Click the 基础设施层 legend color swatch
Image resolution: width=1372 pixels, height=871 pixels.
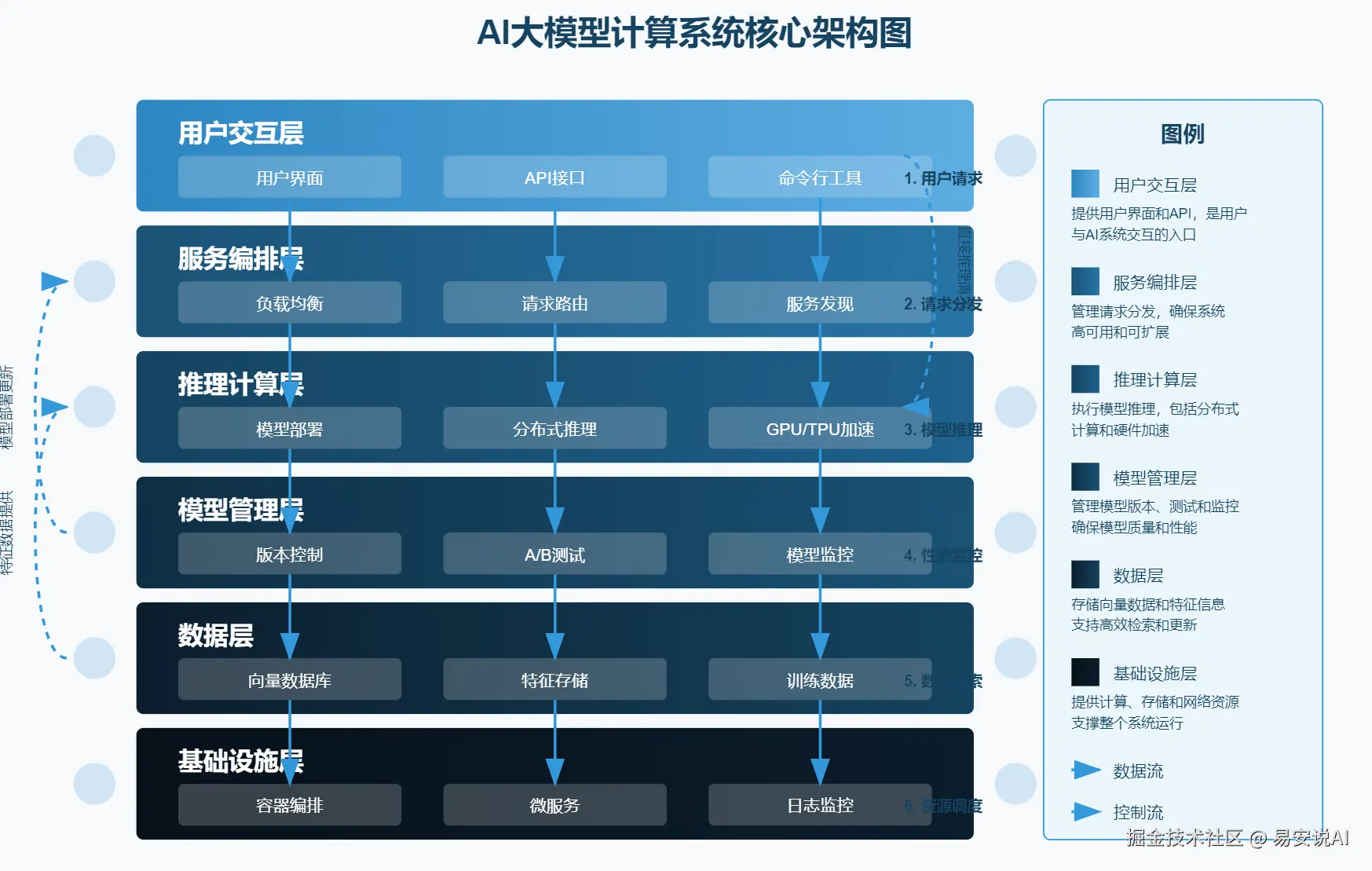click(x=1085, y=672)
